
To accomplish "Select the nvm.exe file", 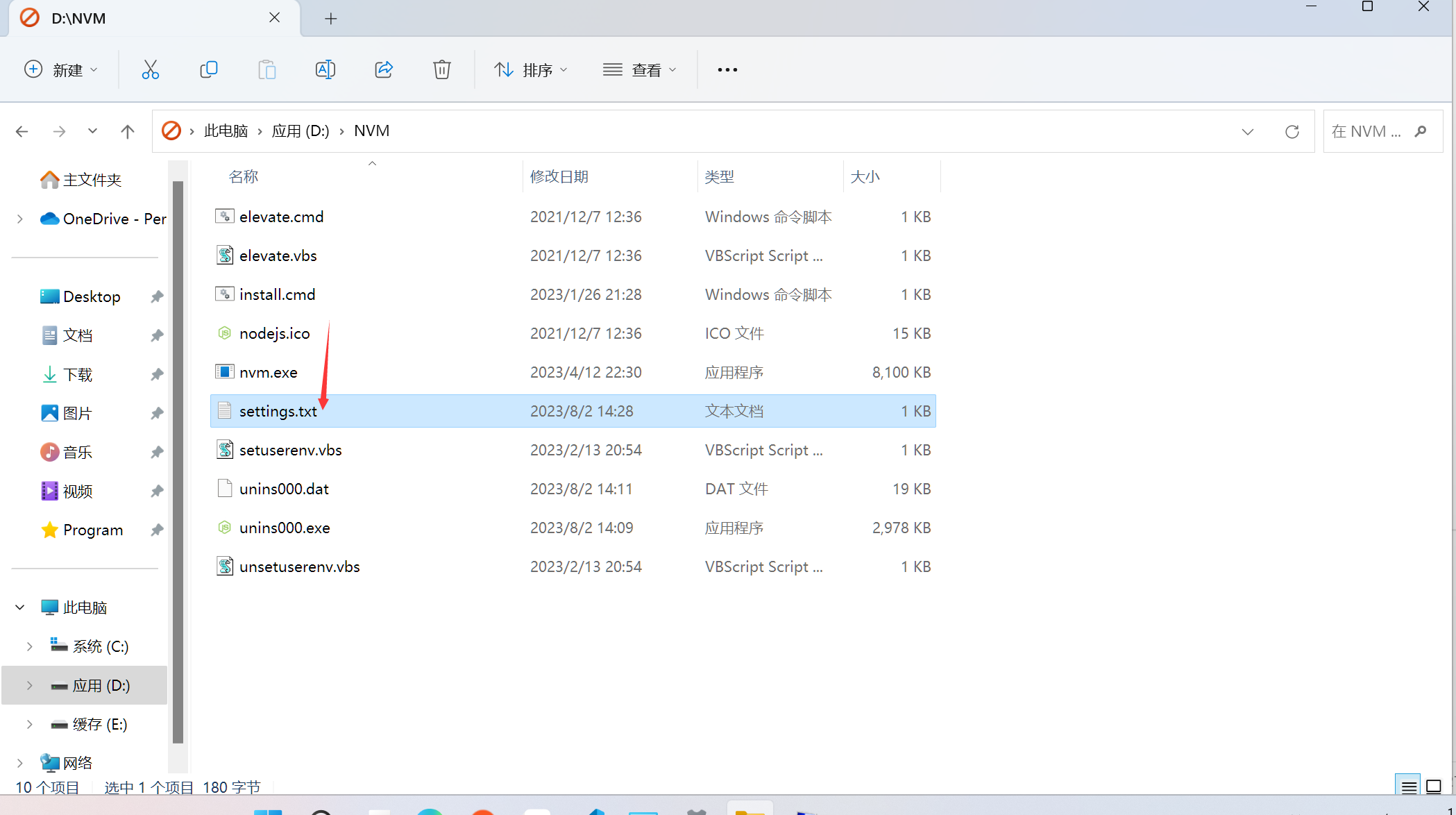I will click(269, 372).
